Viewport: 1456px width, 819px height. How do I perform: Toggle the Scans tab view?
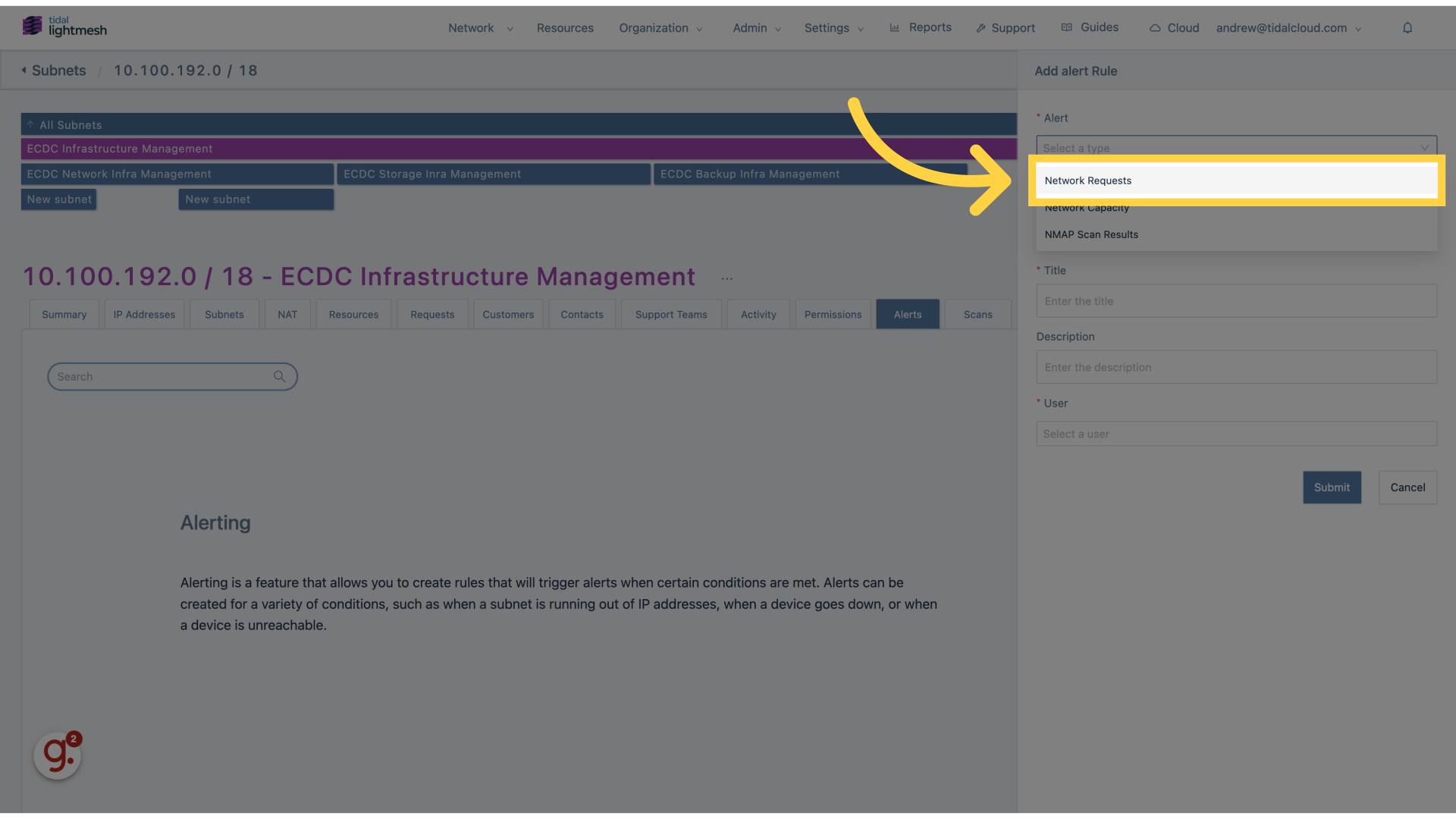point(978,315)
